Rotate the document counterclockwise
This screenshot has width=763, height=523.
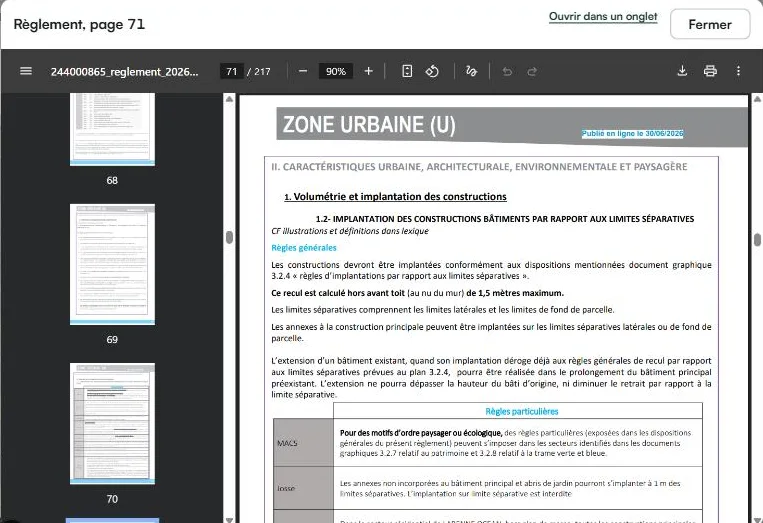pyautogui.click(x=432, y=71)
